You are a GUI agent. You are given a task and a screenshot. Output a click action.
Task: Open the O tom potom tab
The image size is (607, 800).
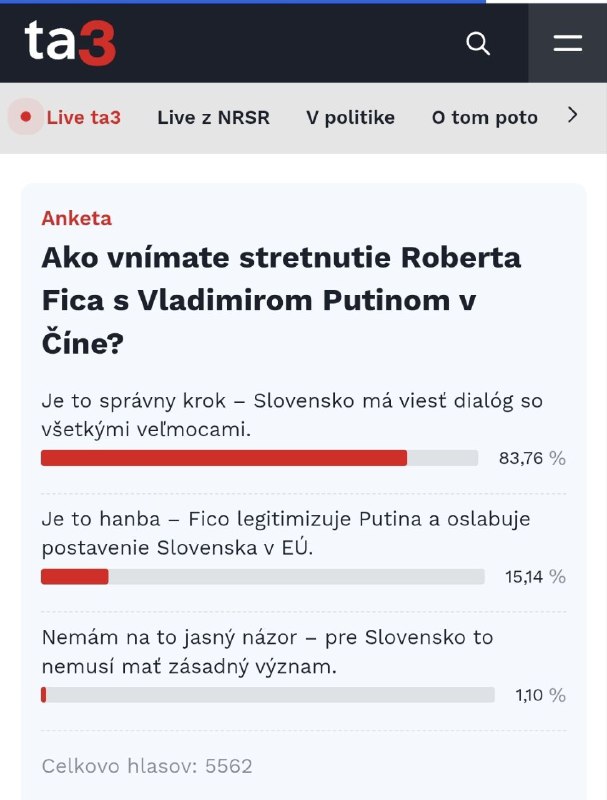click(484, 117)
